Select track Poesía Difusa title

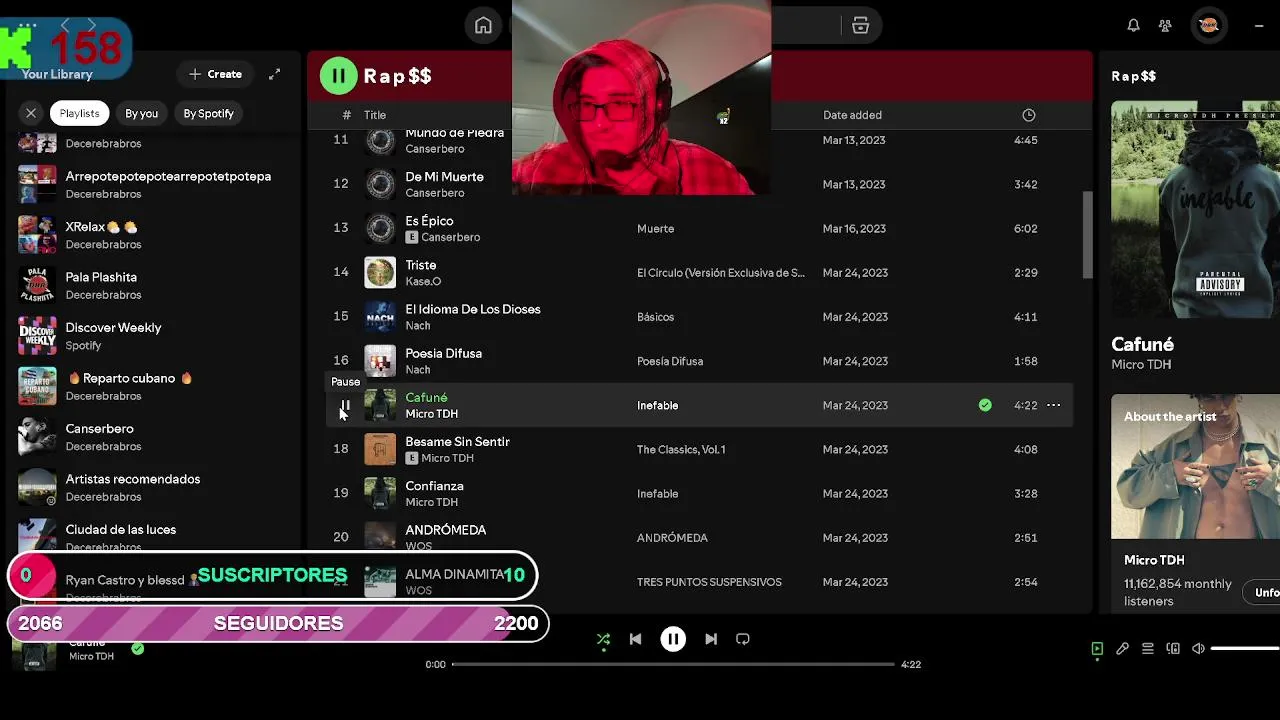click(x=443, y=353)
